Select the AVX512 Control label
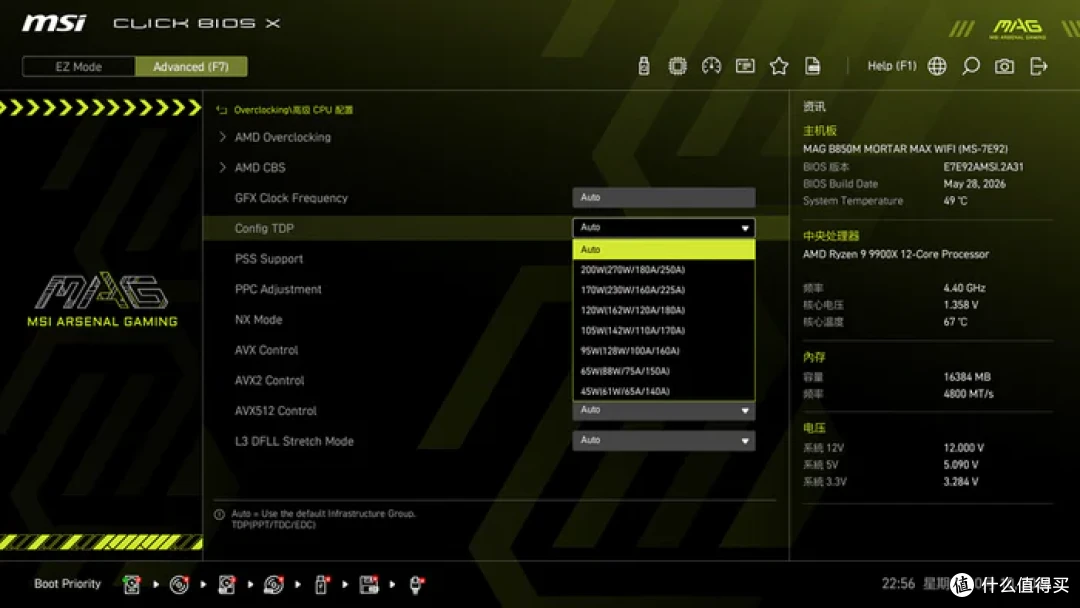This screenshot has height=608, width=1080. (x=276, y=410)
